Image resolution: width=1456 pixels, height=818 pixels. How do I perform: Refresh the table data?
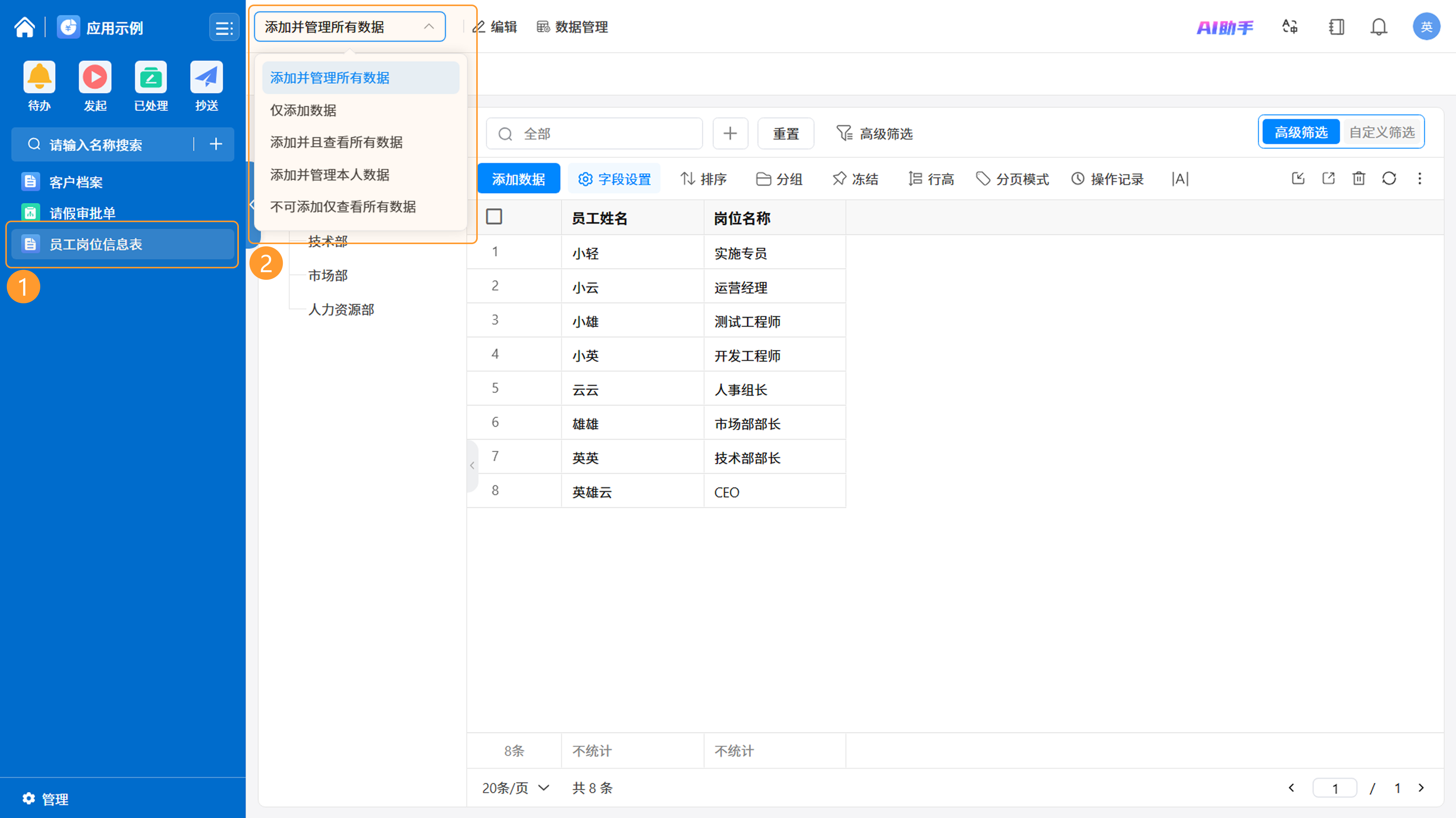click(1389, 179)
